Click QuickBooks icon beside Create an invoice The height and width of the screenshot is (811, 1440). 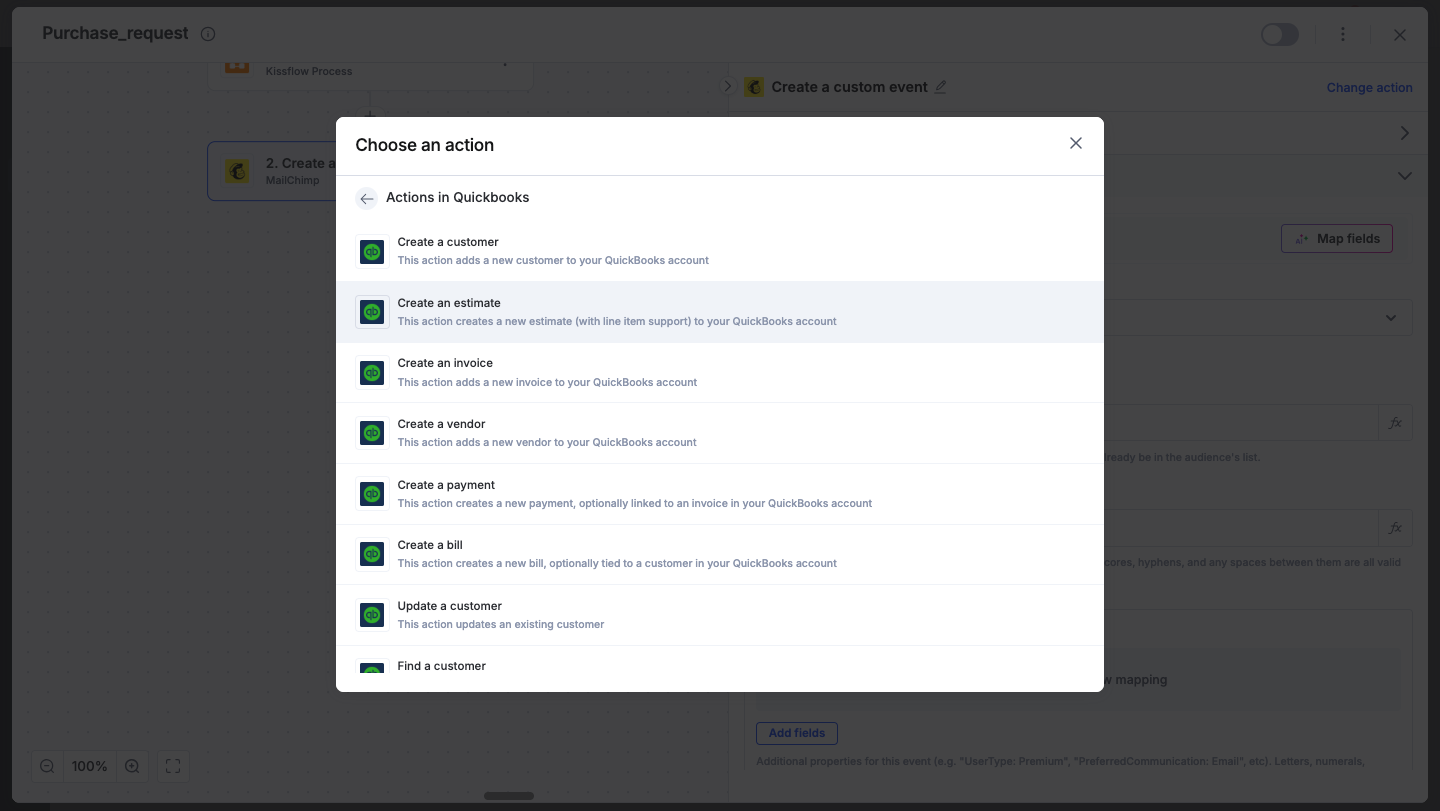372,372
